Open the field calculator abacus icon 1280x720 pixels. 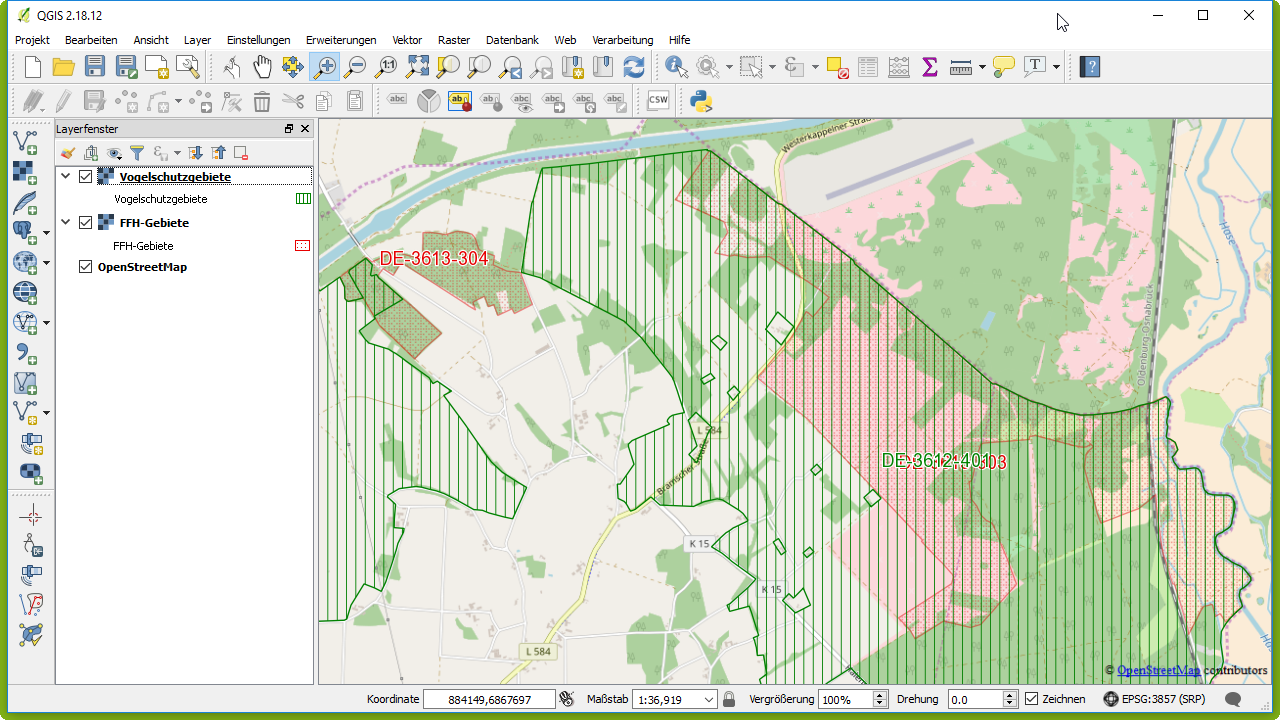tap(898, 67)
